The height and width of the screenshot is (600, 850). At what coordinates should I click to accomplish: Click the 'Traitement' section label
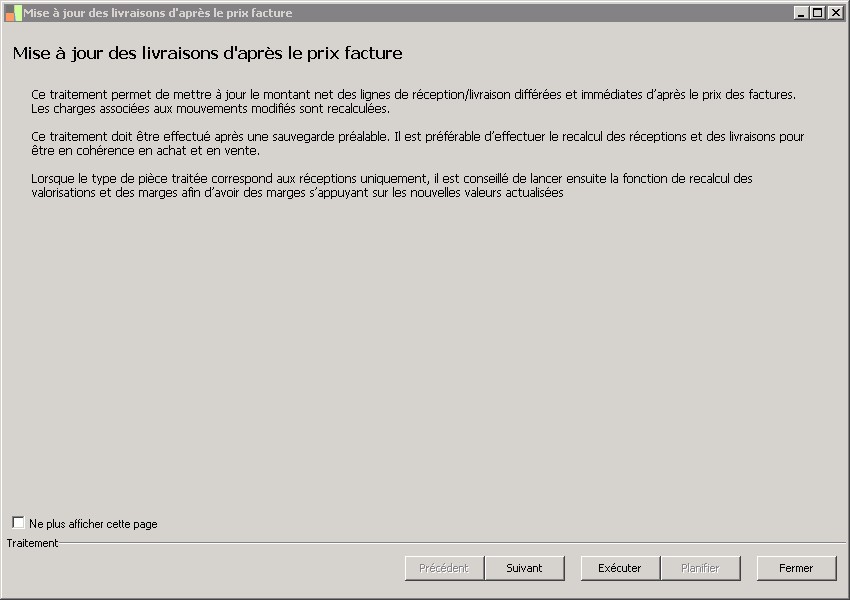(x=33, y=543)
